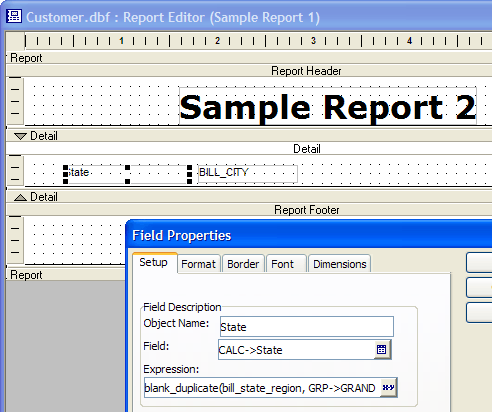492x412 pixels.
Task: Select the Sample Report 2 title text
Action: (x=328, y=107)
